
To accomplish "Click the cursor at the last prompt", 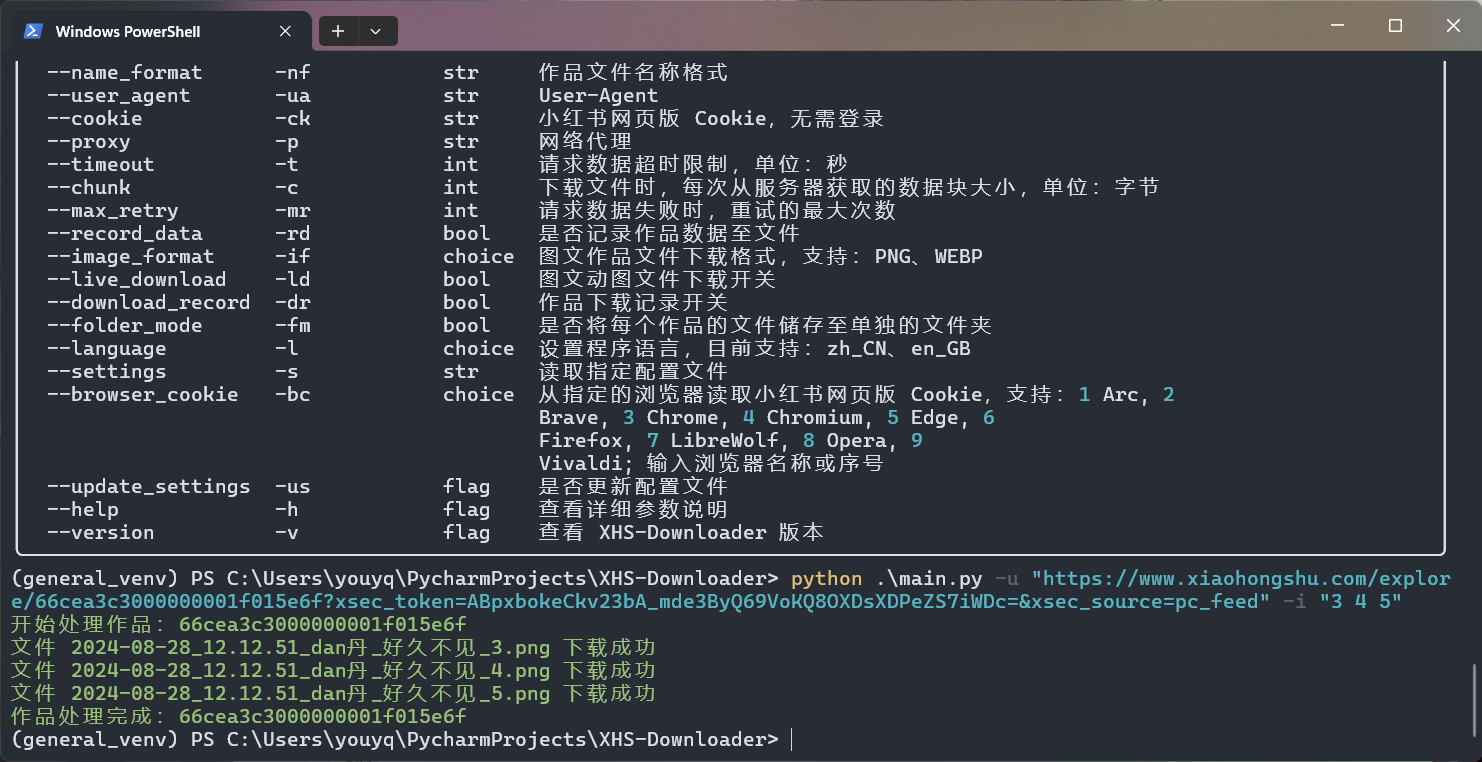I will click(x=791, y=740).
